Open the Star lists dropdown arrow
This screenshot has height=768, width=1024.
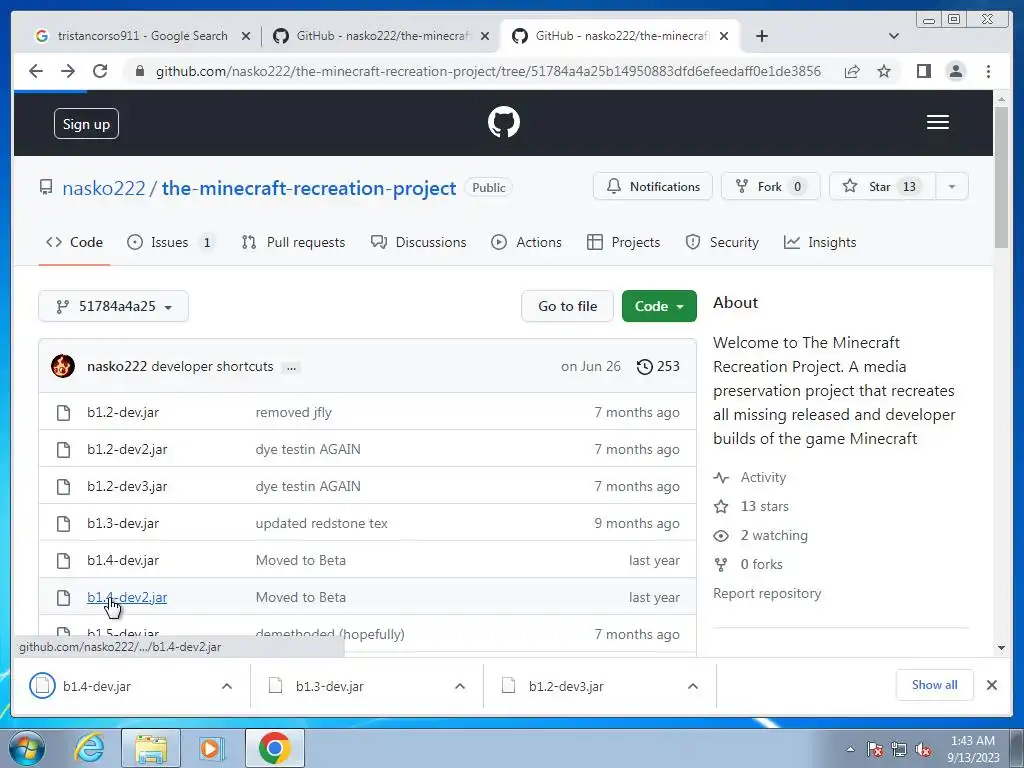point(952,187)
